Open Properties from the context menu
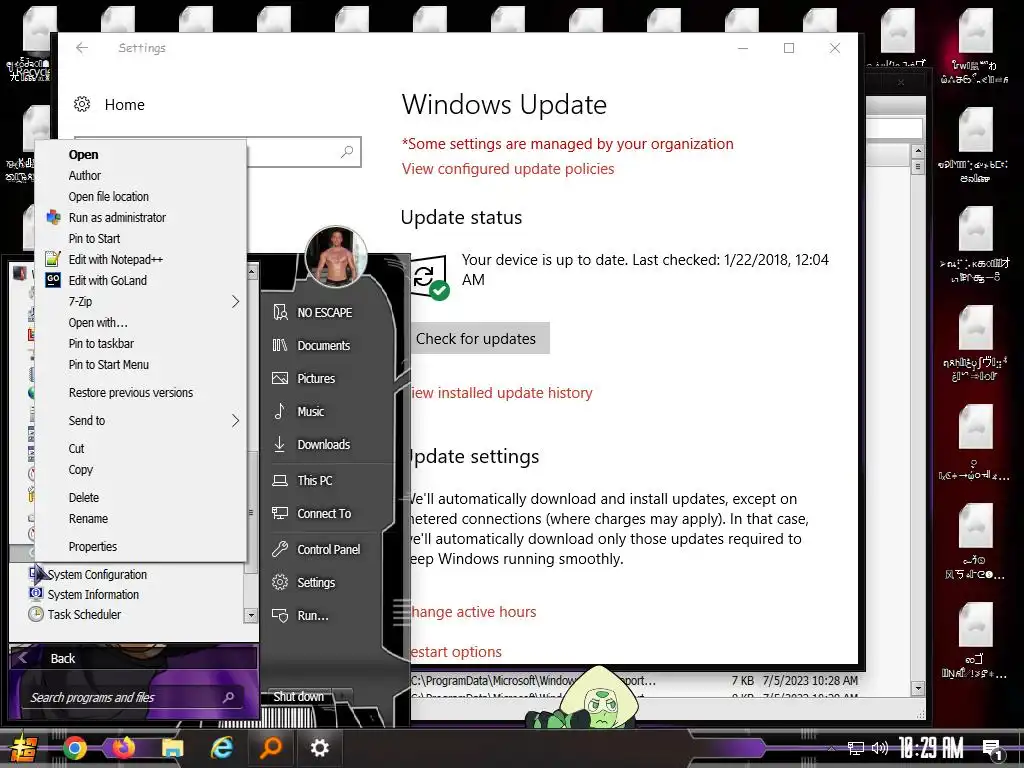The image size is (1024, 768). click(140, 547)
